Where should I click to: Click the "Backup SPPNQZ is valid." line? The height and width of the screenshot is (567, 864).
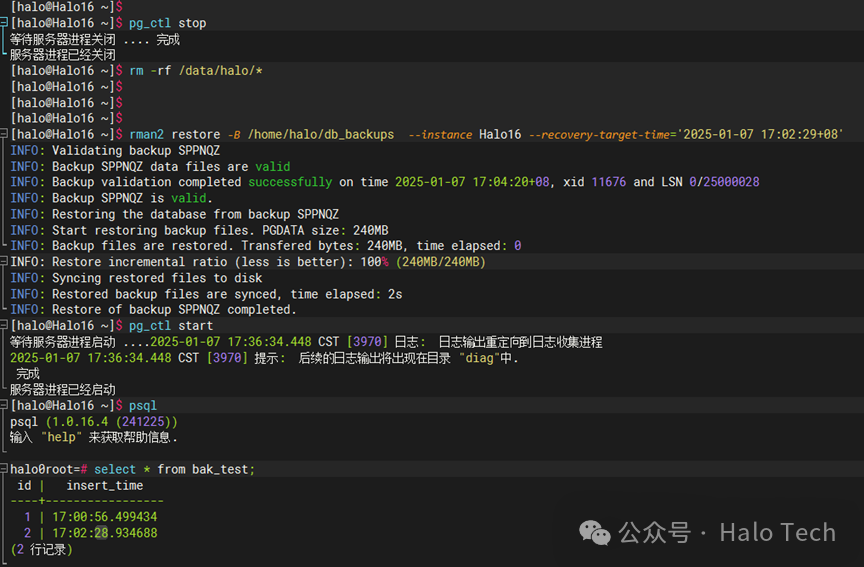coord(132,198)
